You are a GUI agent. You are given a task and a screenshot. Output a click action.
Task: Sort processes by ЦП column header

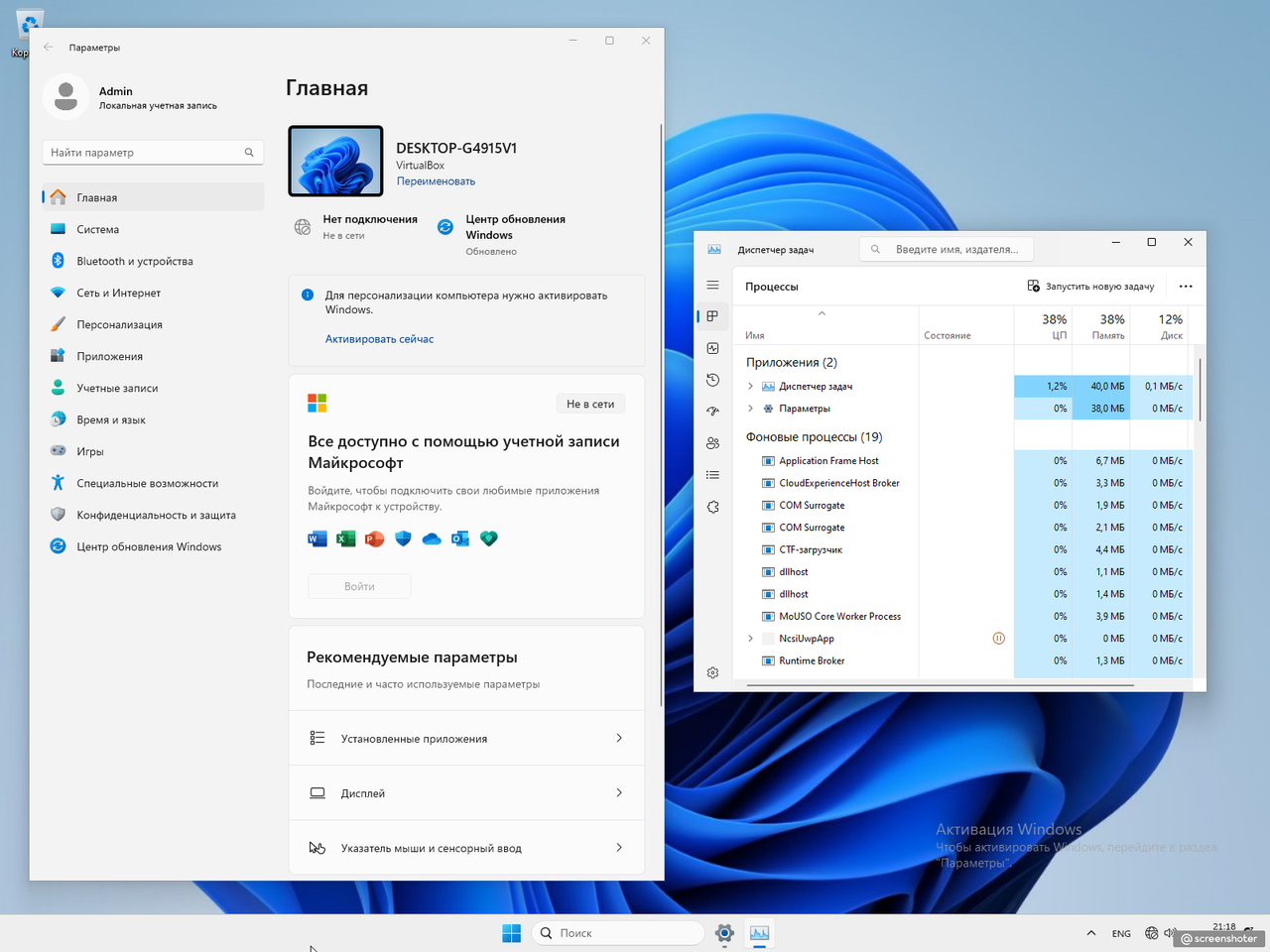1043,326
